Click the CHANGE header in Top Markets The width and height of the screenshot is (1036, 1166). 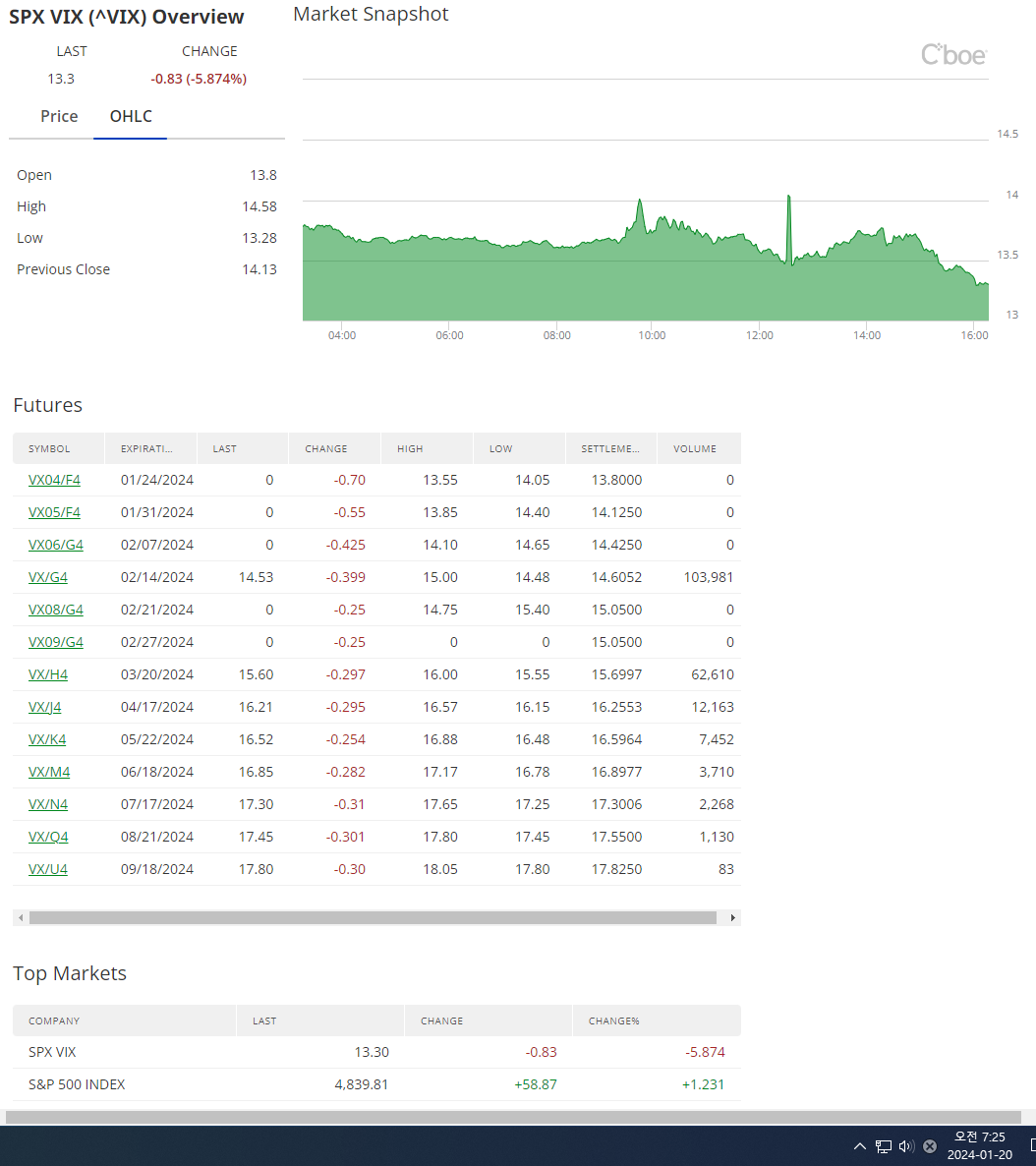[x=489, y=1021]
